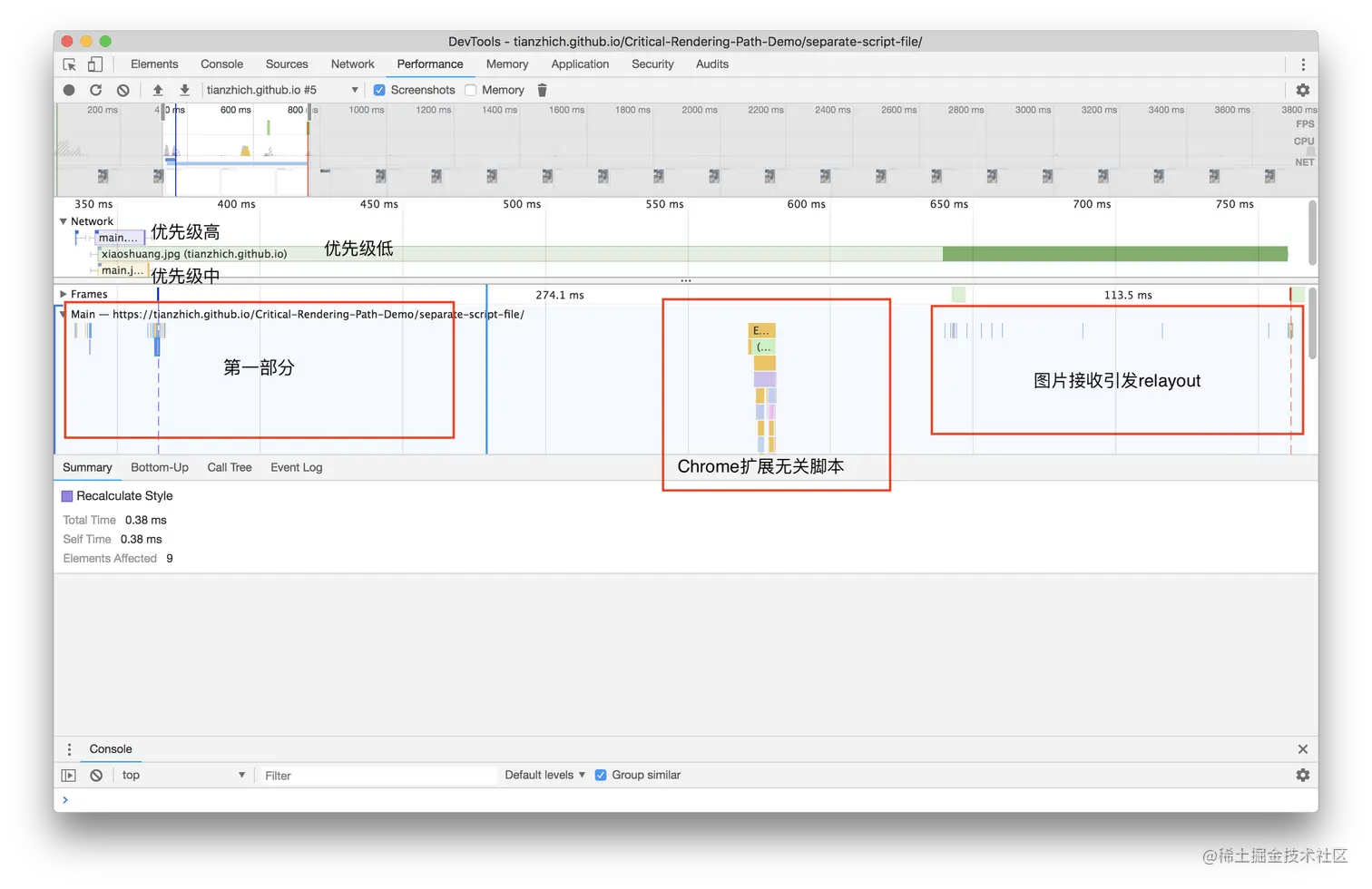Activate the inspect element picker icon
Screen dimensions: 1372x889
[70, 64]
